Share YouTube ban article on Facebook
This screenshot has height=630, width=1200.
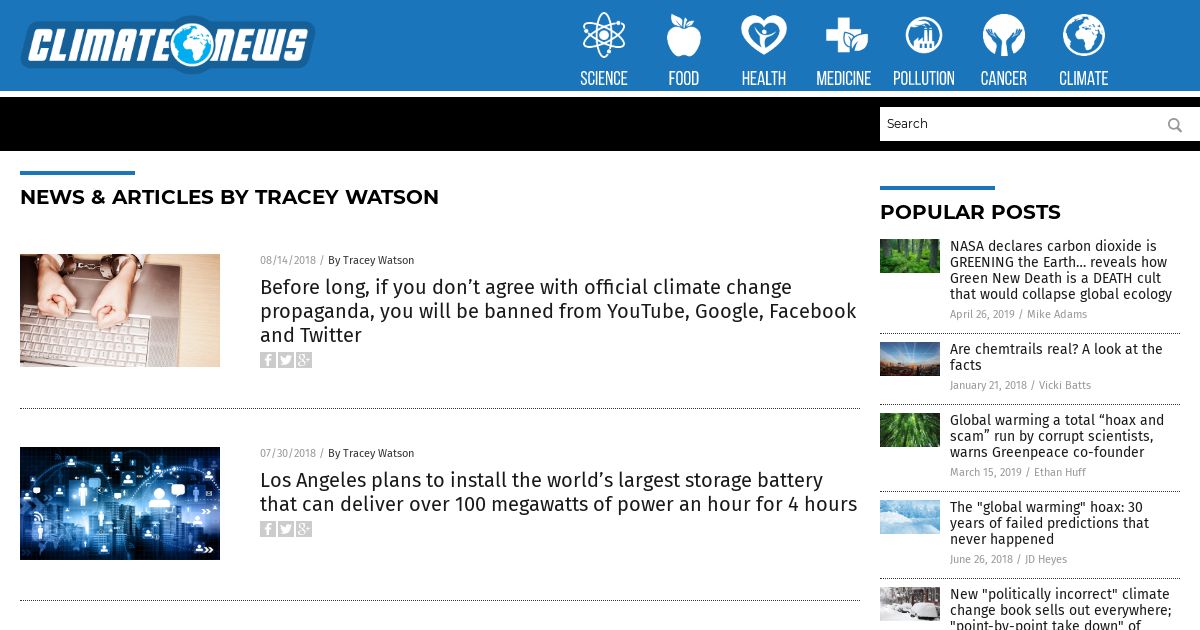coord(268,360)
